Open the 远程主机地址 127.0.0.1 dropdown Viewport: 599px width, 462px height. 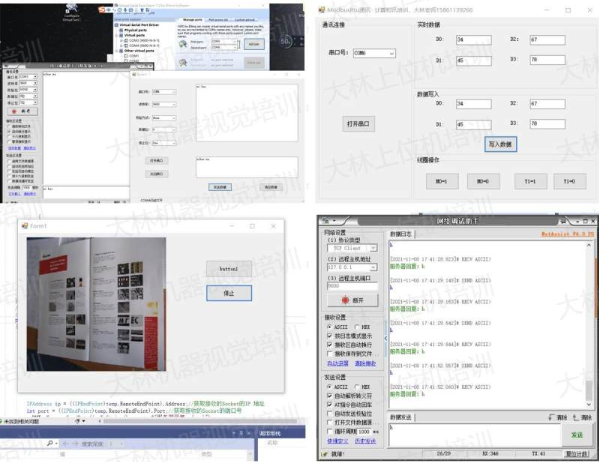(373, 267)
